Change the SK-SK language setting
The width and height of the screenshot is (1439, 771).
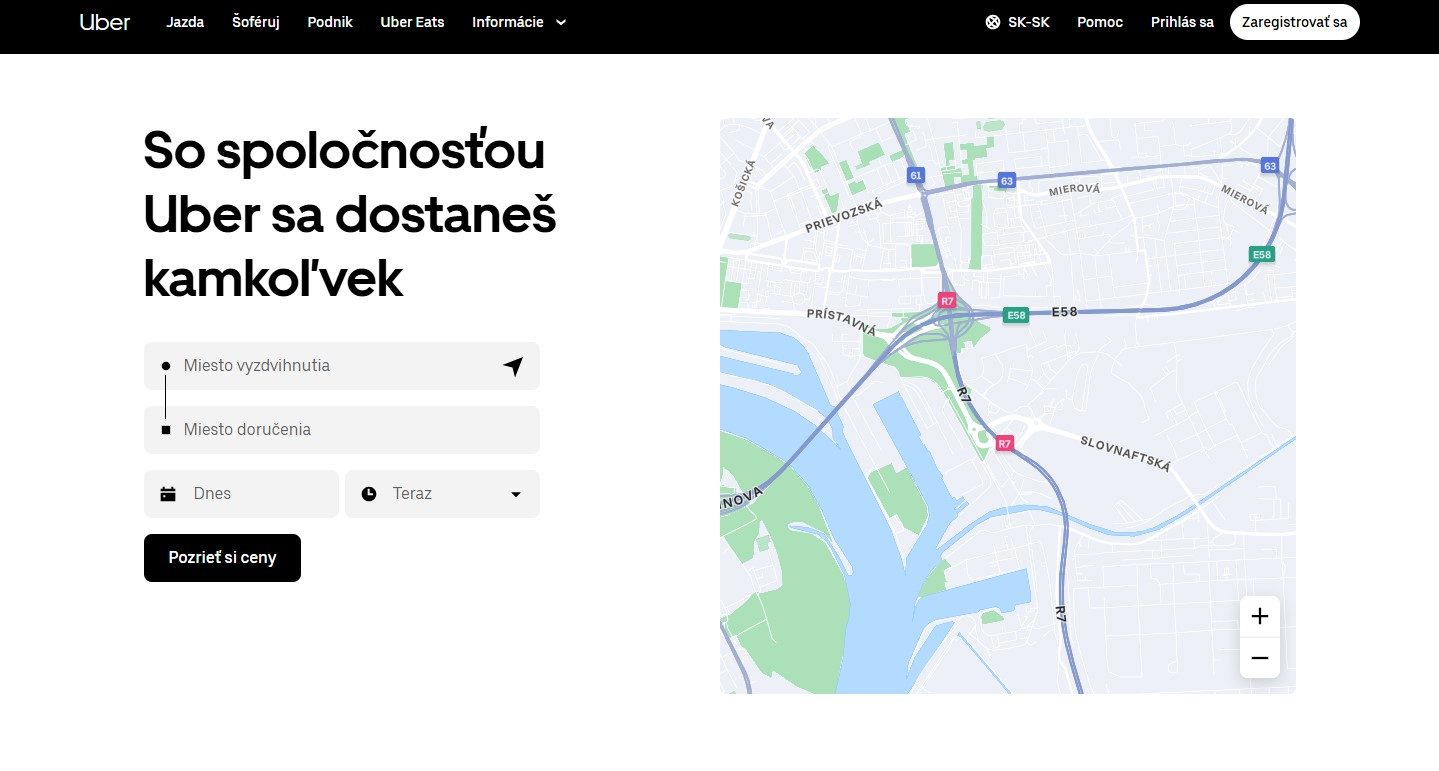pyautogui.click(x=1017, y=22)
